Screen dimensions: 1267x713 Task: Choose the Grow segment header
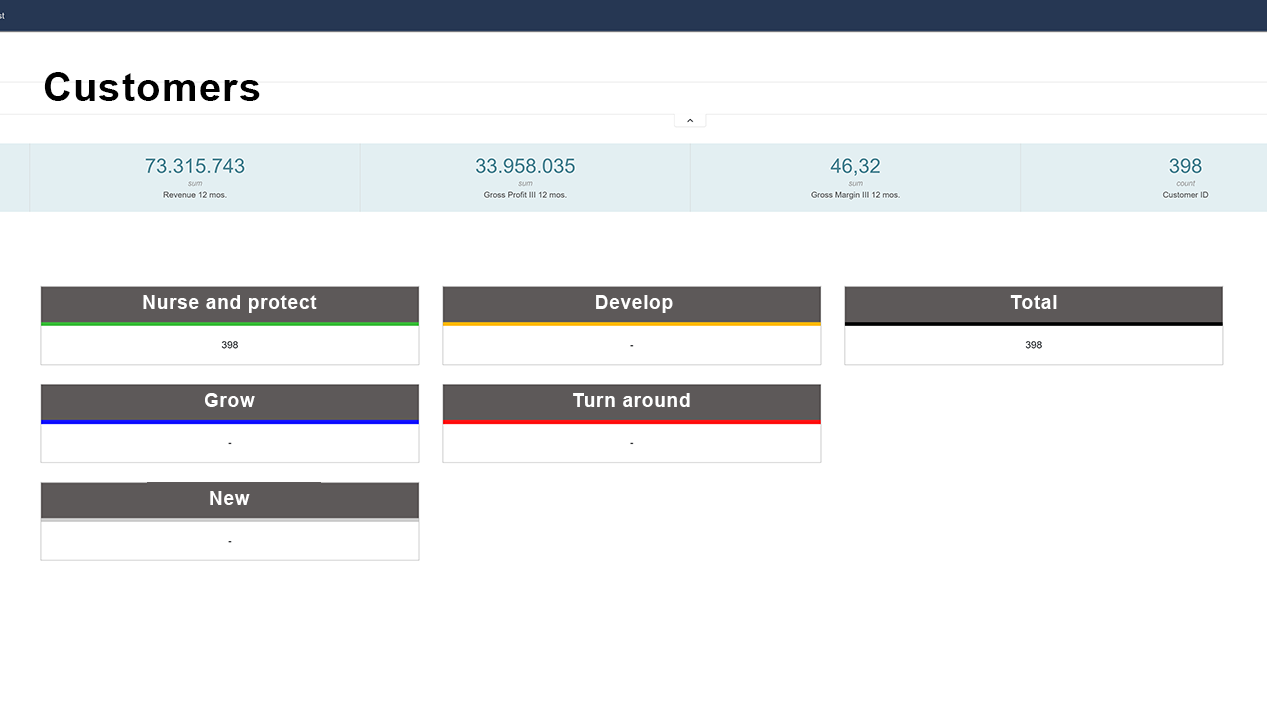[x=230, y=402]
